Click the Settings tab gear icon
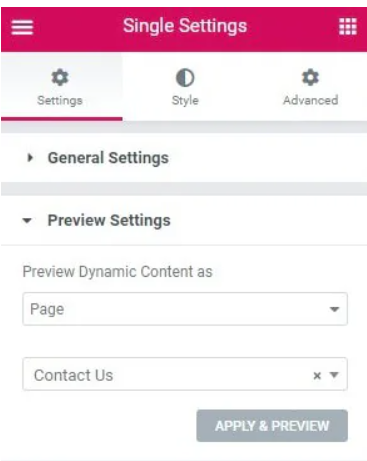367x461 pixels. 60,77
